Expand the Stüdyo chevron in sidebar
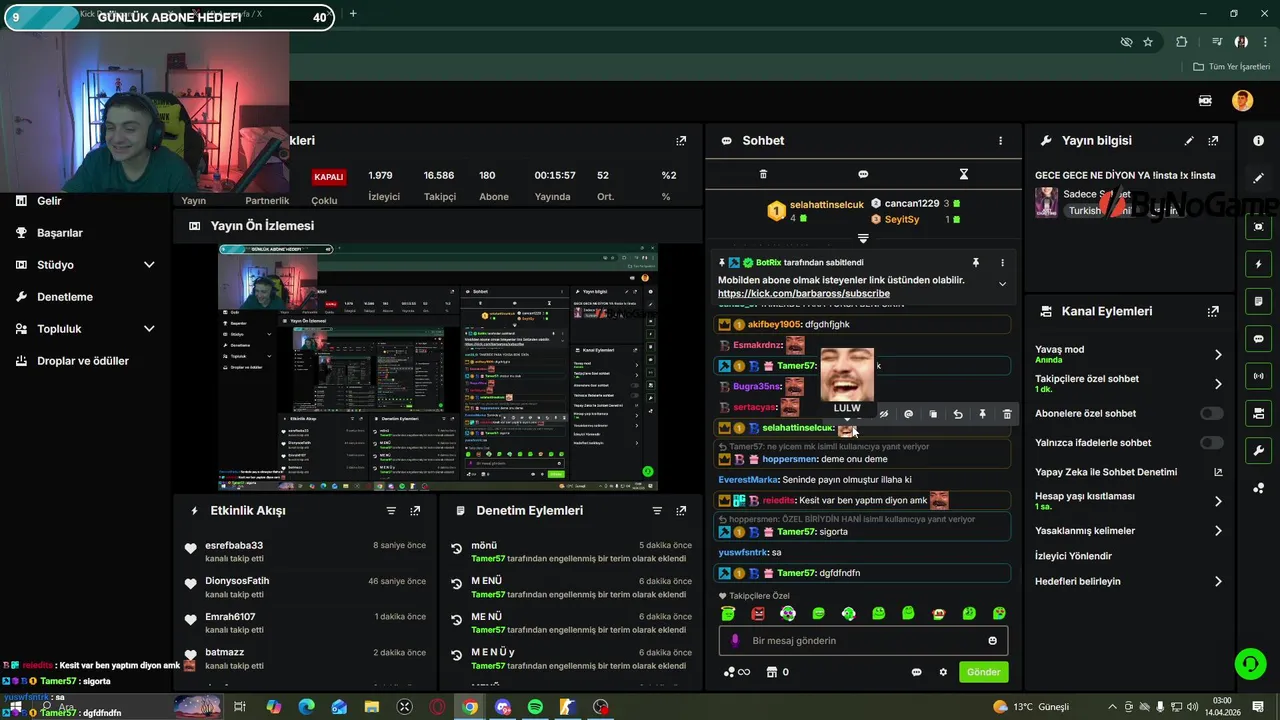 (x=149, y=265)
